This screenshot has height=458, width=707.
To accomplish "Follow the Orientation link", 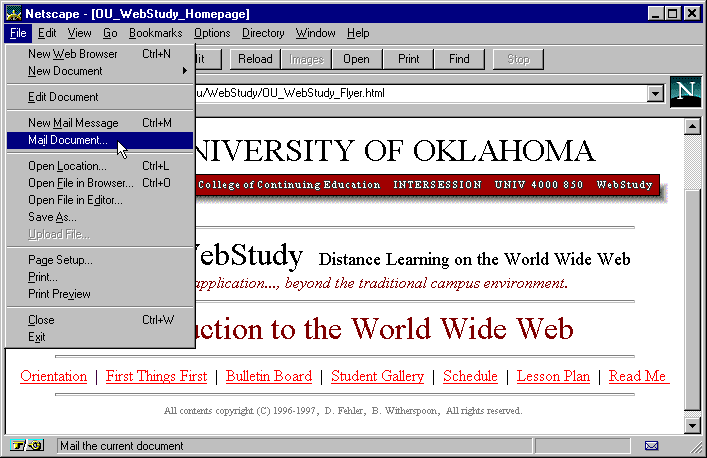I will [x=54, y=376].
